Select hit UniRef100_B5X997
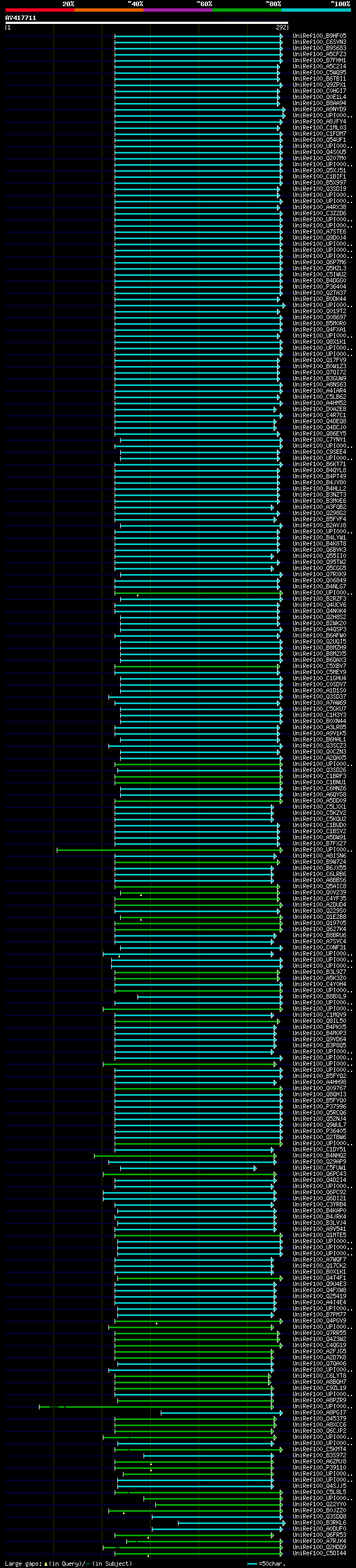Image resolution: width=356 pixels, height=1568 pixels. (x=319, y=182)
